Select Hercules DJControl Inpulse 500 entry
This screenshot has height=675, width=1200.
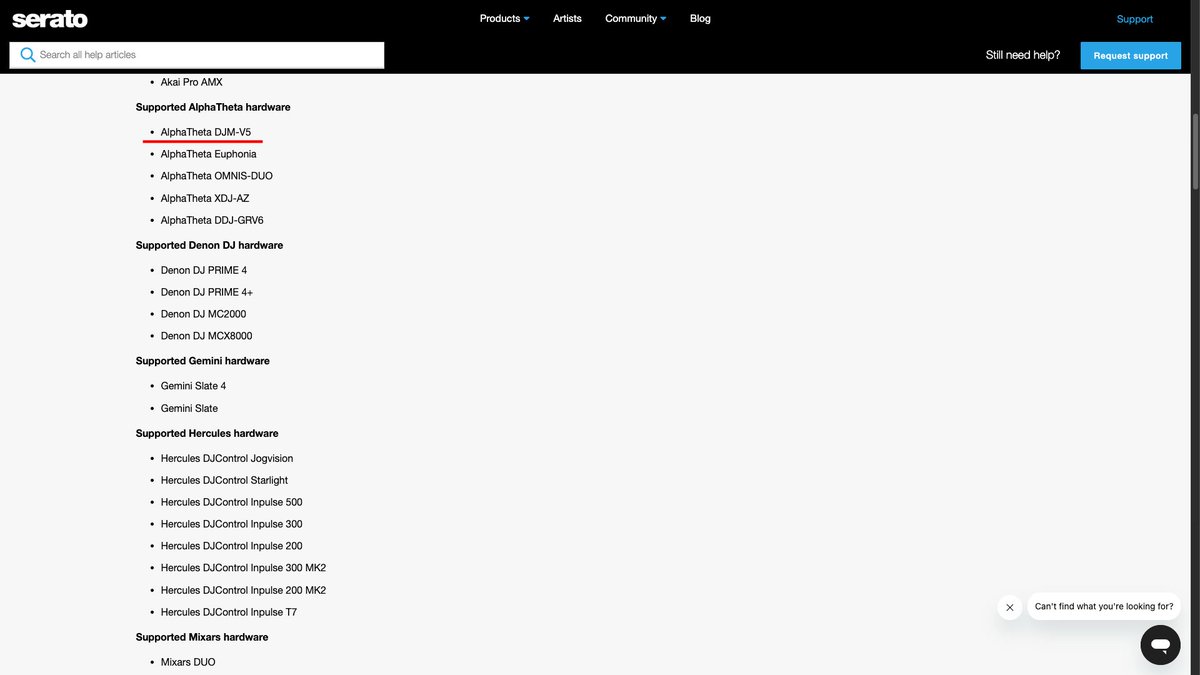[231, 502]
